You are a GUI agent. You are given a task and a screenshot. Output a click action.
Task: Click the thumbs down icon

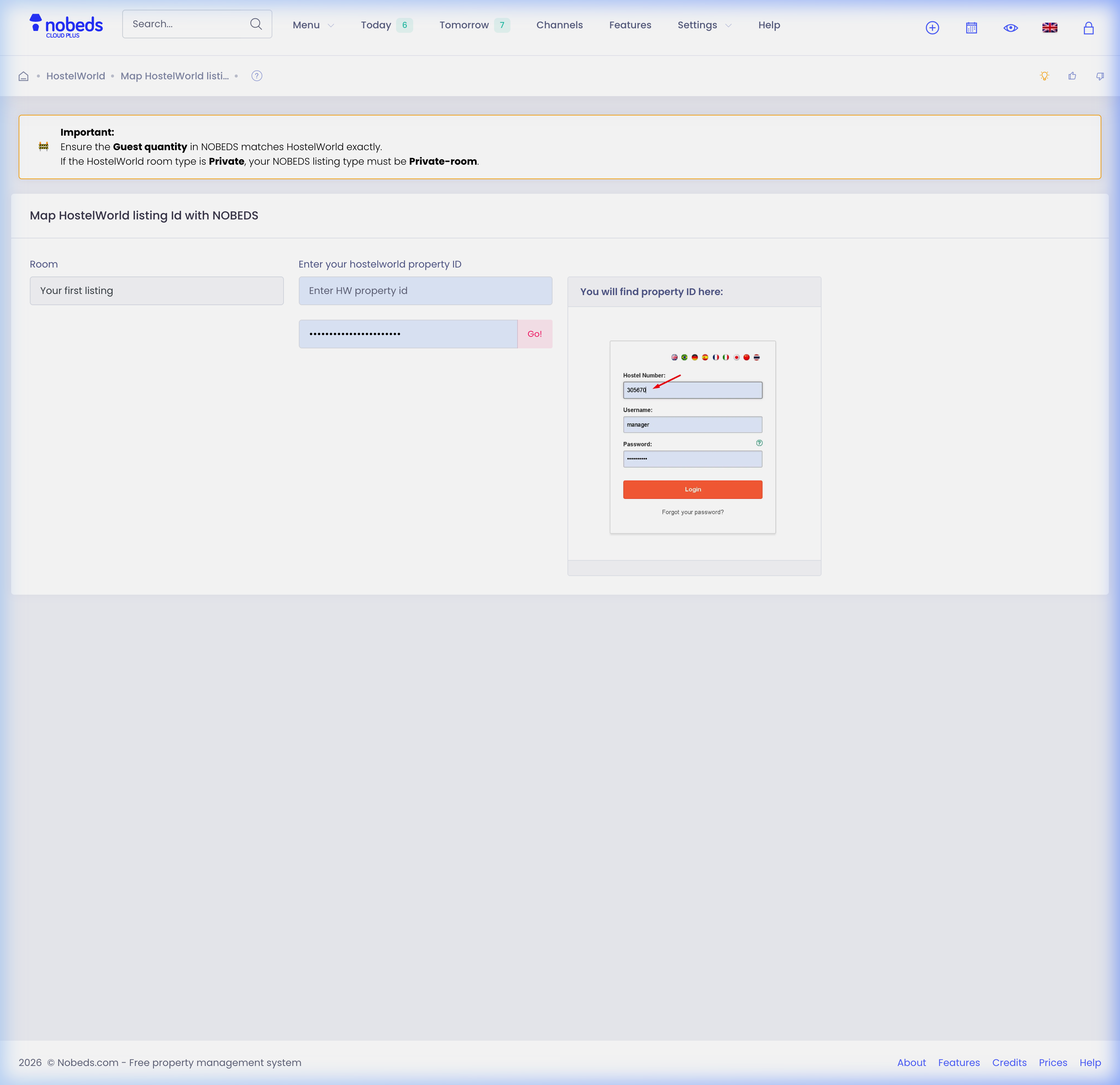[x=1100, y=76]
